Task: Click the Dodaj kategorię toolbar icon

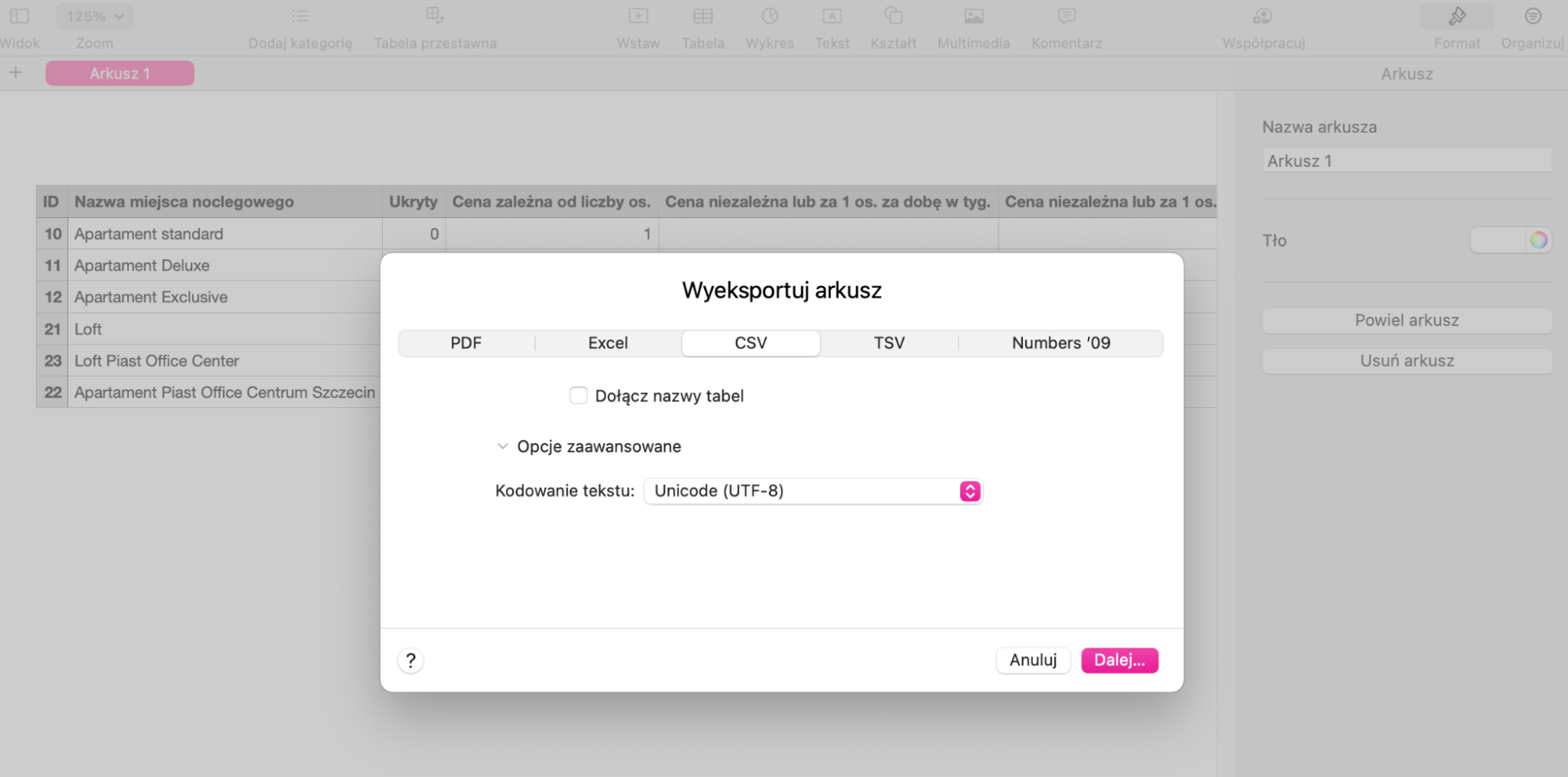Action: coord(300,16)
